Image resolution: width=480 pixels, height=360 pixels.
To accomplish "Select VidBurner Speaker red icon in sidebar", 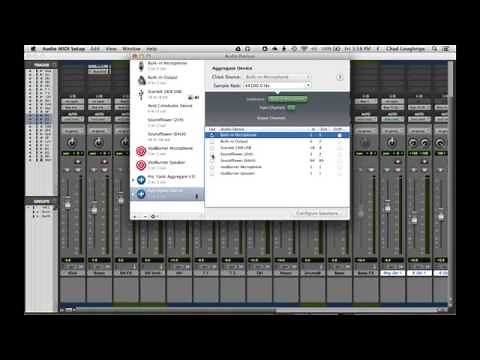I will [141, 165].
